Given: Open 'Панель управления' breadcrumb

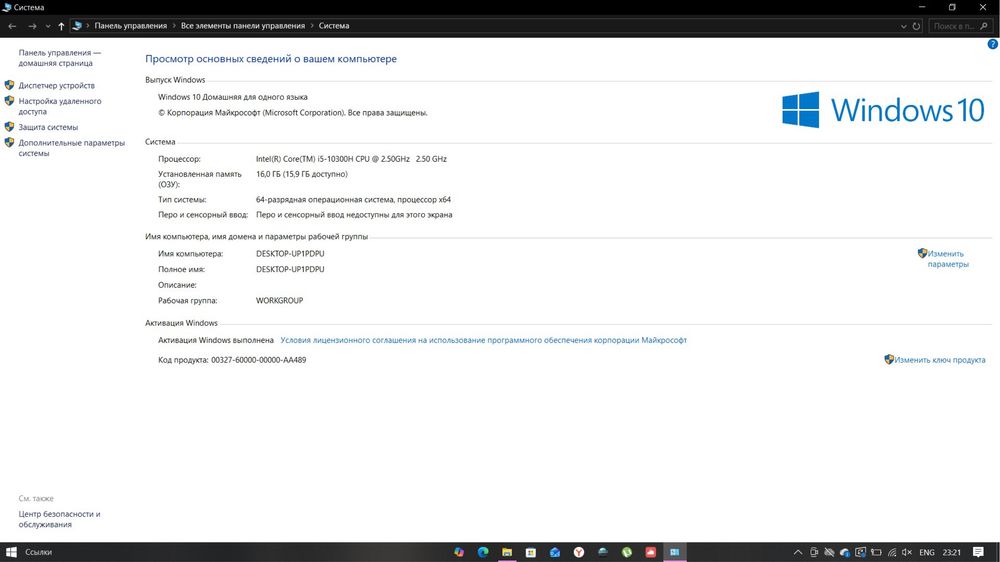Looking at the screenshot, I should coord(131,26).
